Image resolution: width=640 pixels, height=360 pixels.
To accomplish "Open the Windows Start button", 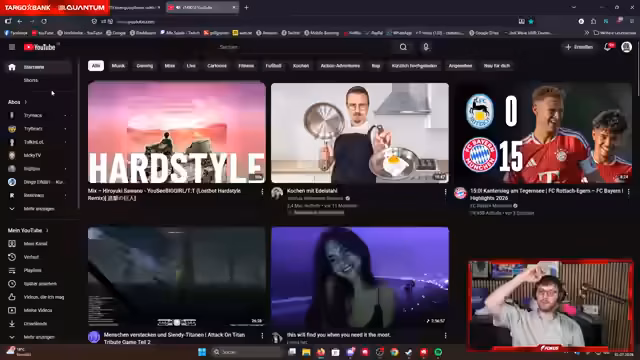I will [202, 352].
